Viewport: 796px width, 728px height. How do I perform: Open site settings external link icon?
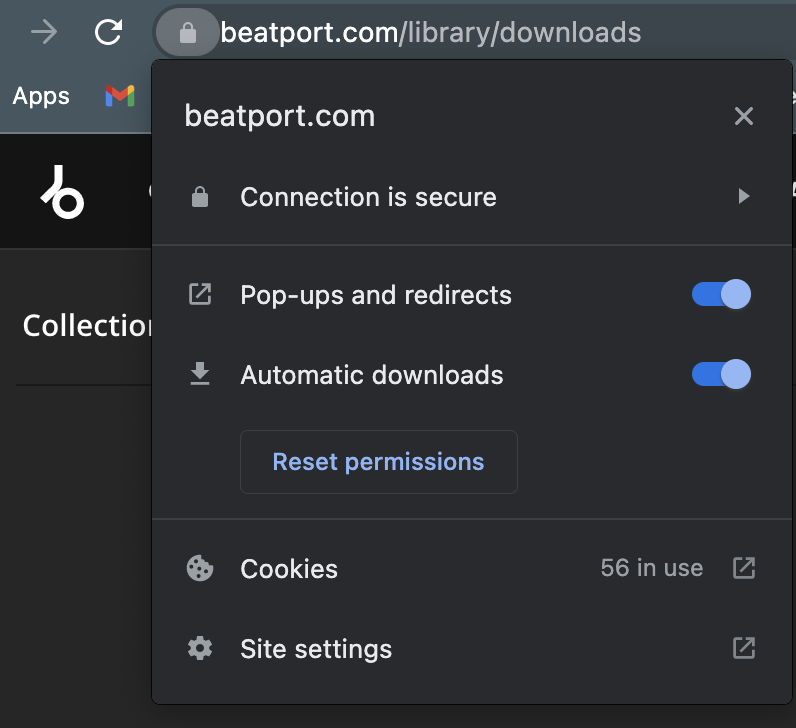[x=744, y=648]
